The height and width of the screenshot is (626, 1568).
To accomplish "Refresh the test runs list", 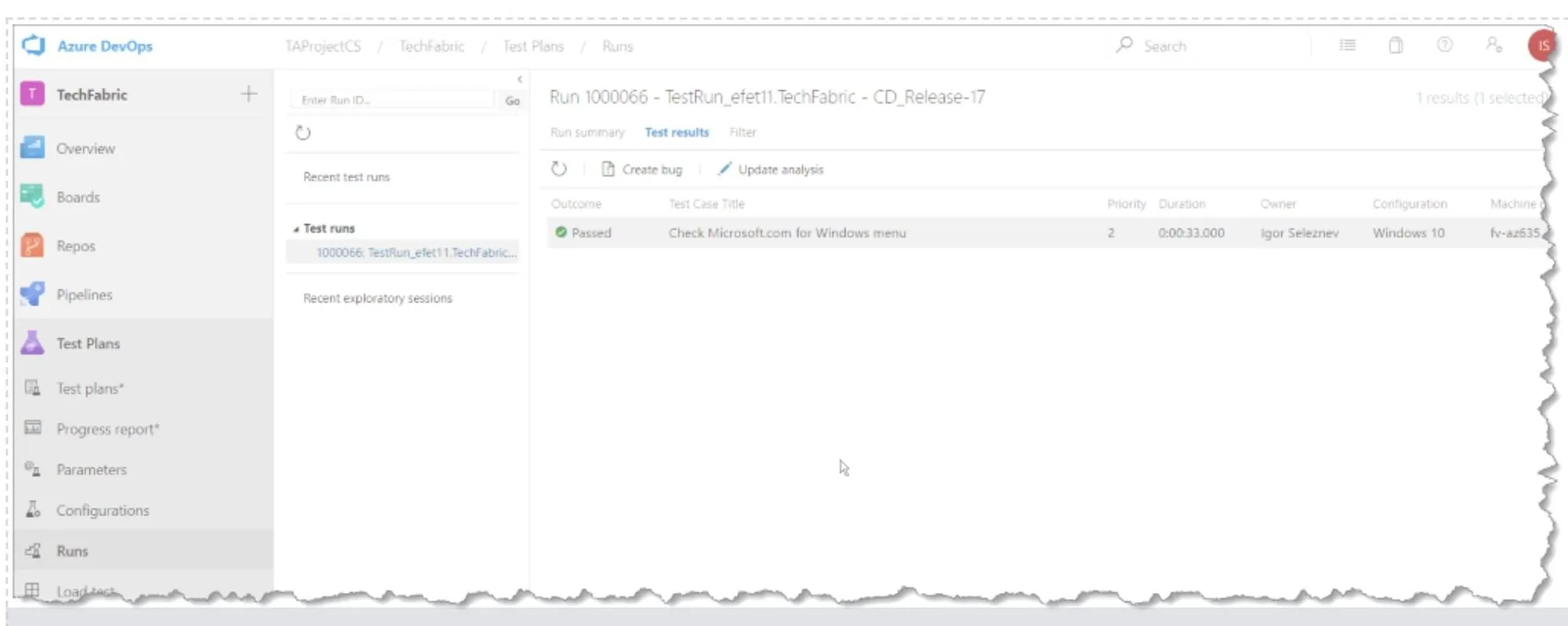I will click(303, 133).
